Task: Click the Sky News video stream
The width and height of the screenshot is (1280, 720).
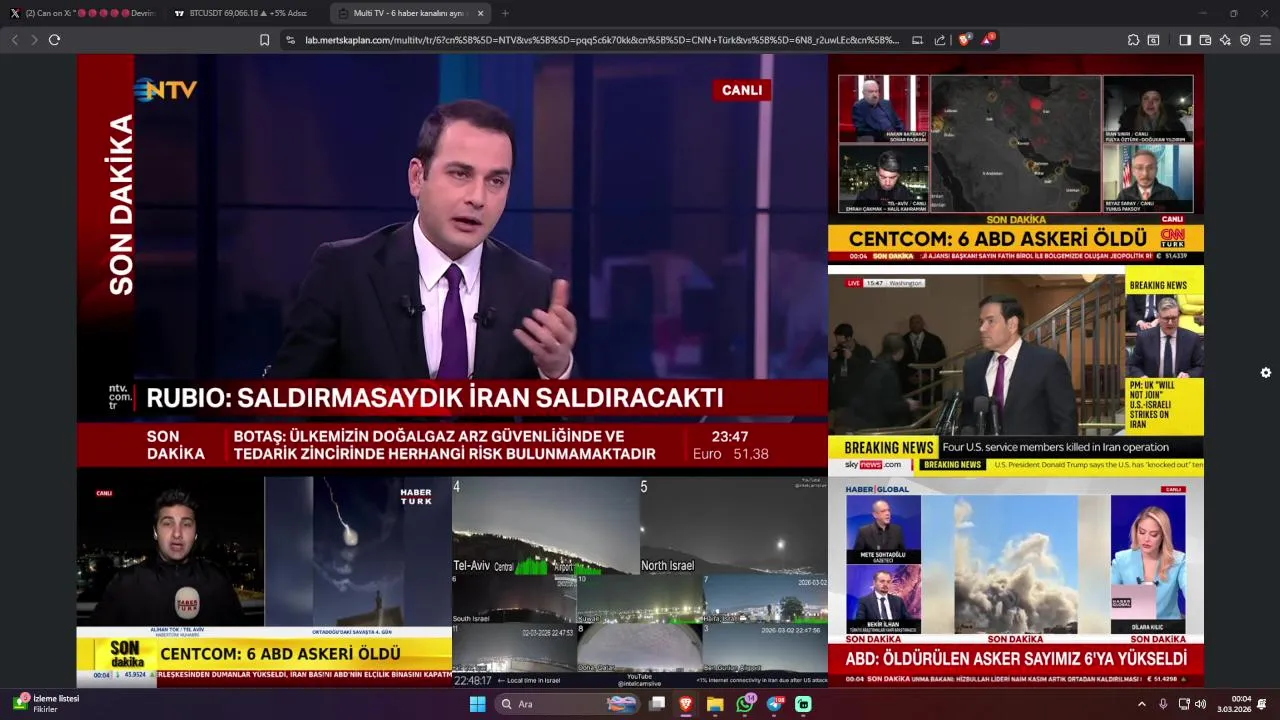Action: [1015, 371]
